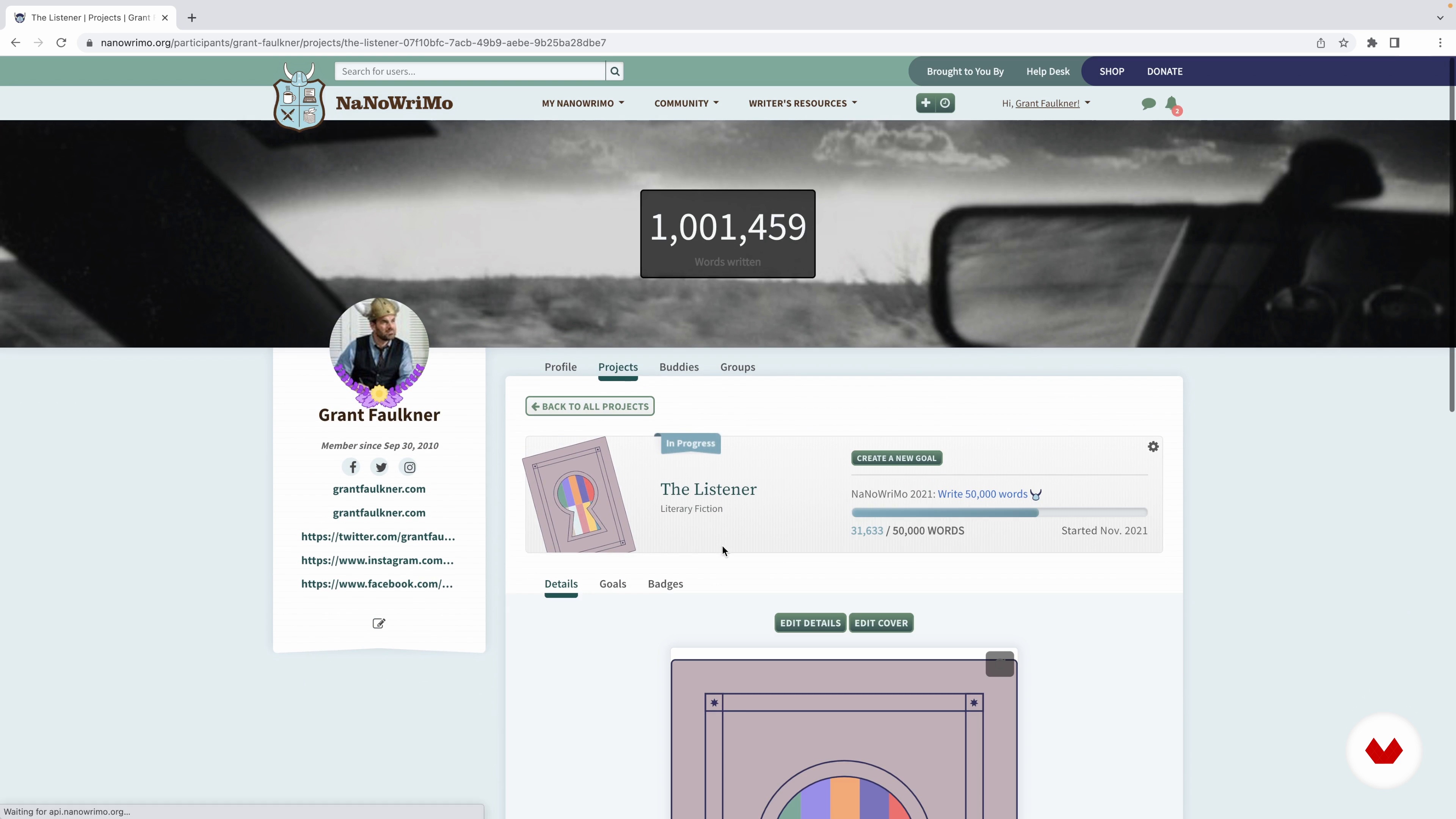Click Search for users input field

(470, 71)
